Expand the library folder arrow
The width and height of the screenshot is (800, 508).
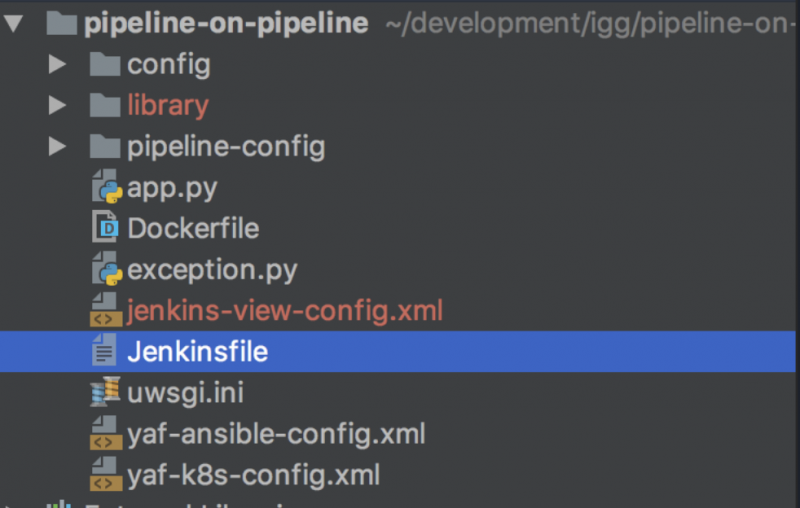click(x=57, y=105)
